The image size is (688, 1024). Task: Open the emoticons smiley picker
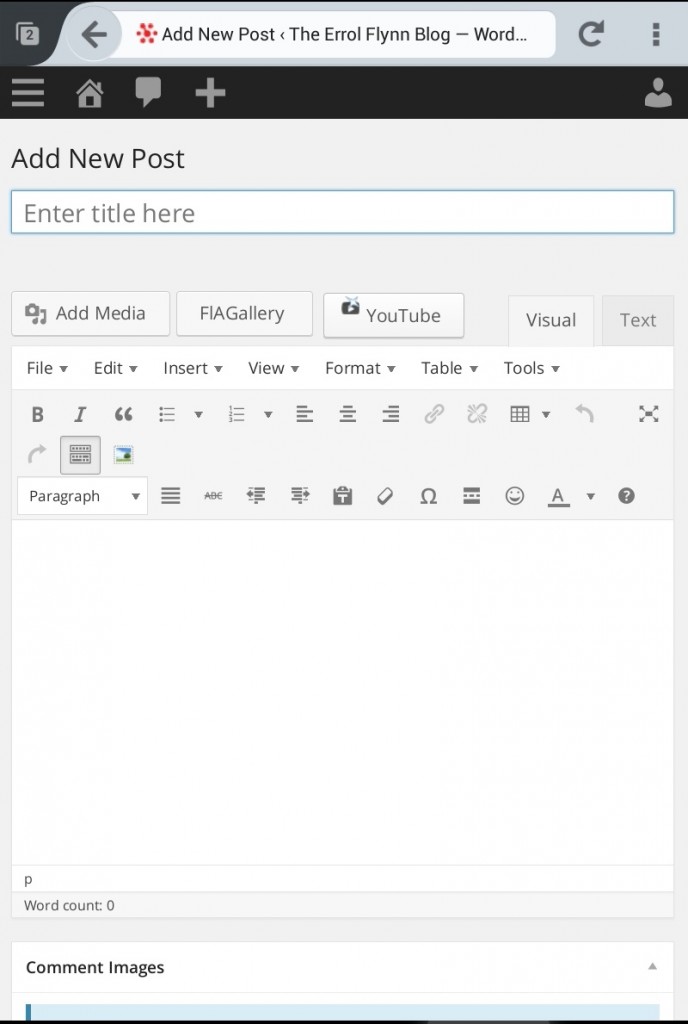(514, 496)
